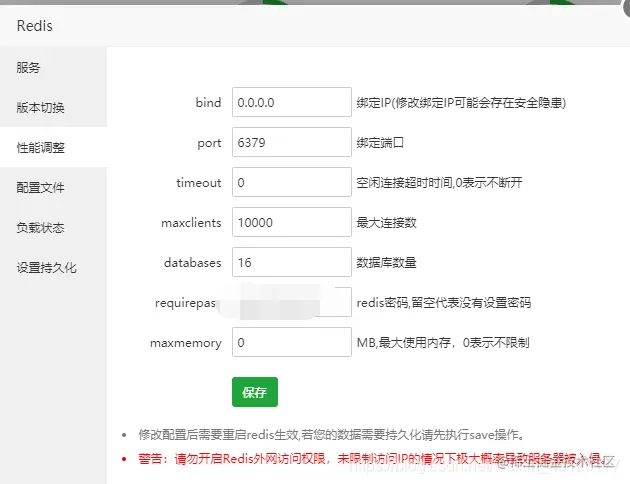Click the redis密码 description text
Image resolution: width=630 pixels, height=484 pixels.
[x=444, y=302]
